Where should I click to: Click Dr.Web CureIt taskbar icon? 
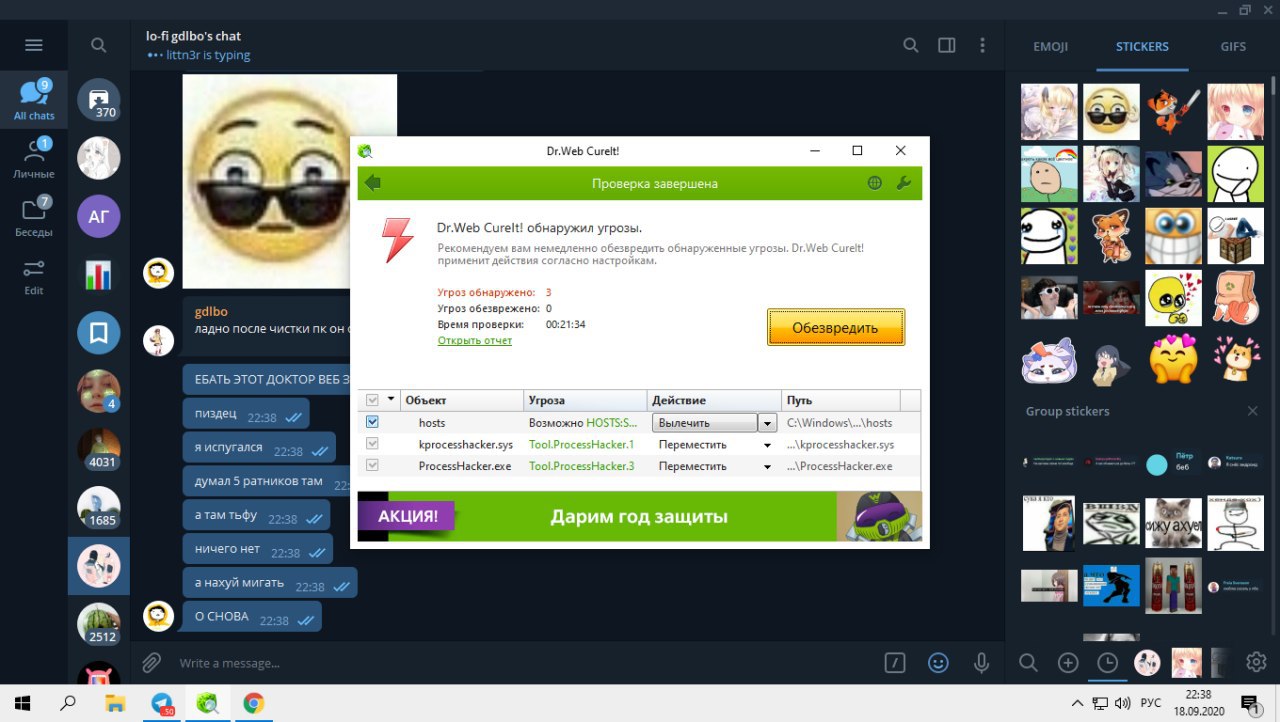point(207,703)
